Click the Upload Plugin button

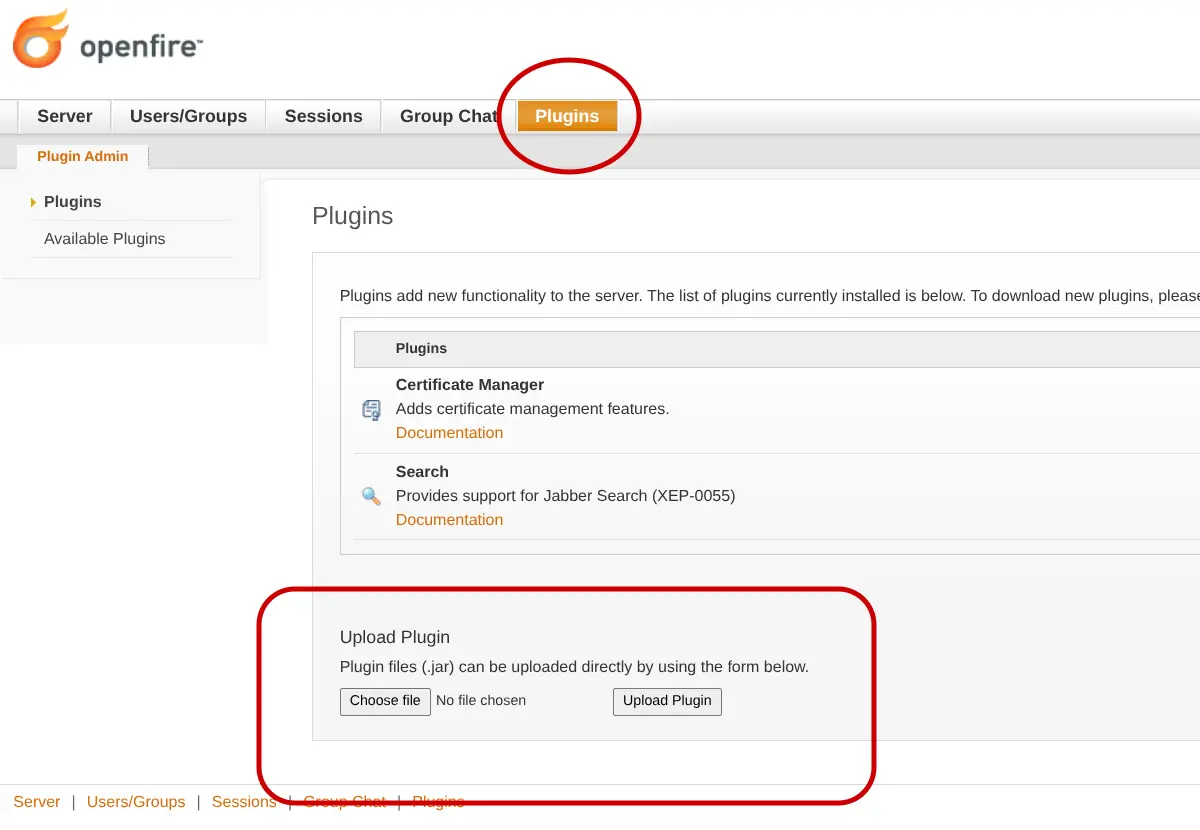667,701
